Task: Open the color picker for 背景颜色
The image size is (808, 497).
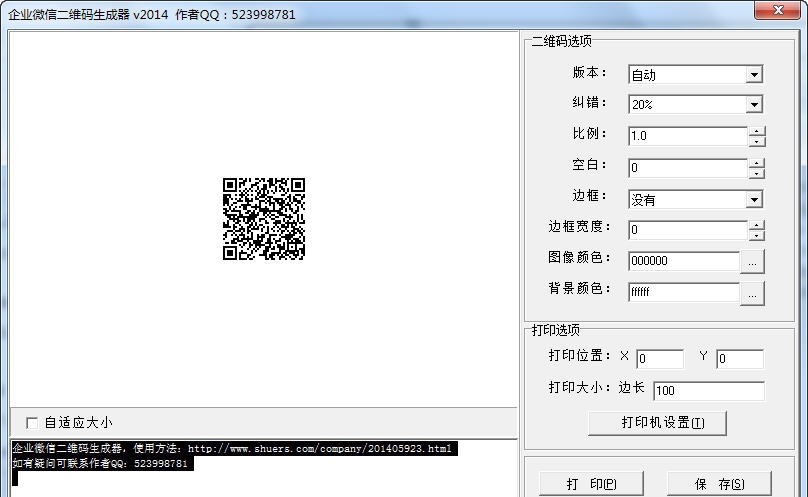Action: click(752, 293)
